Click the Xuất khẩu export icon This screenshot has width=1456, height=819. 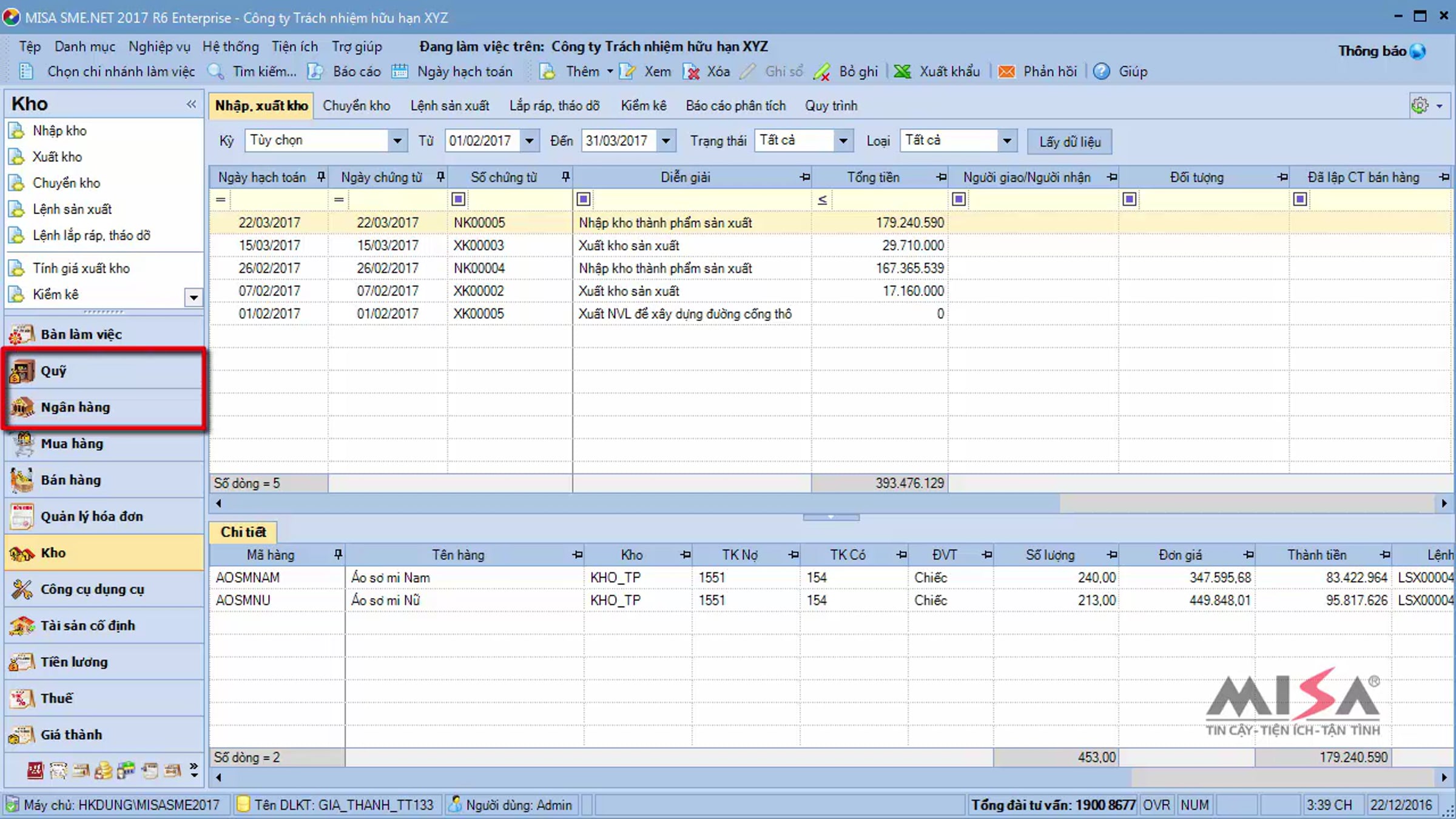[903, 72]
